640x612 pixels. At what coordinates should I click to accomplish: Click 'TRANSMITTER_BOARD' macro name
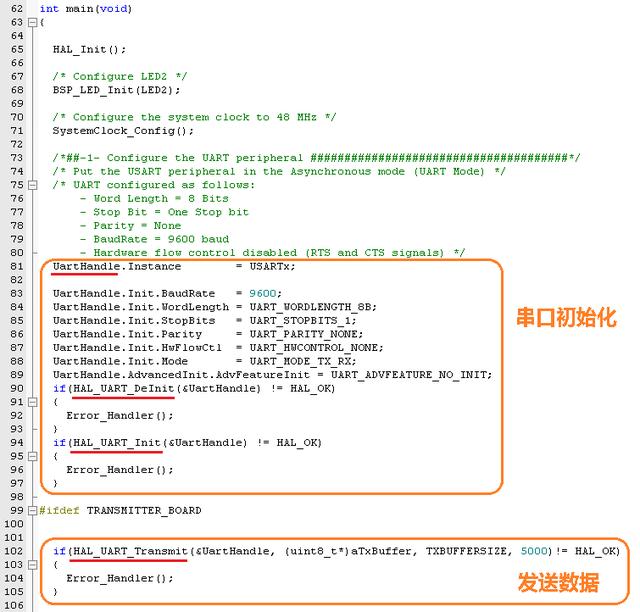(x=144, y=511)
